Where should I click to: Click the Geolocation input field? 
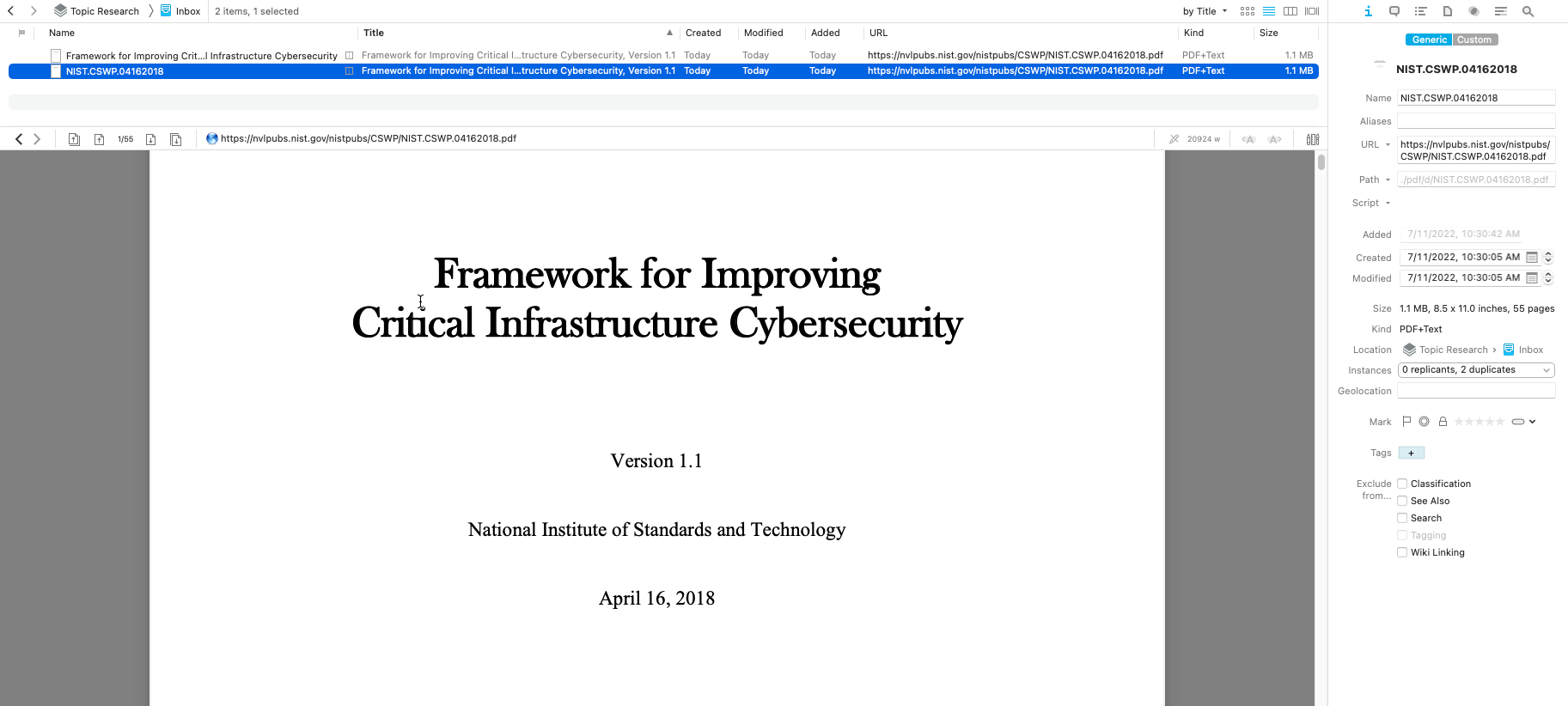(x=1476, y=391)
